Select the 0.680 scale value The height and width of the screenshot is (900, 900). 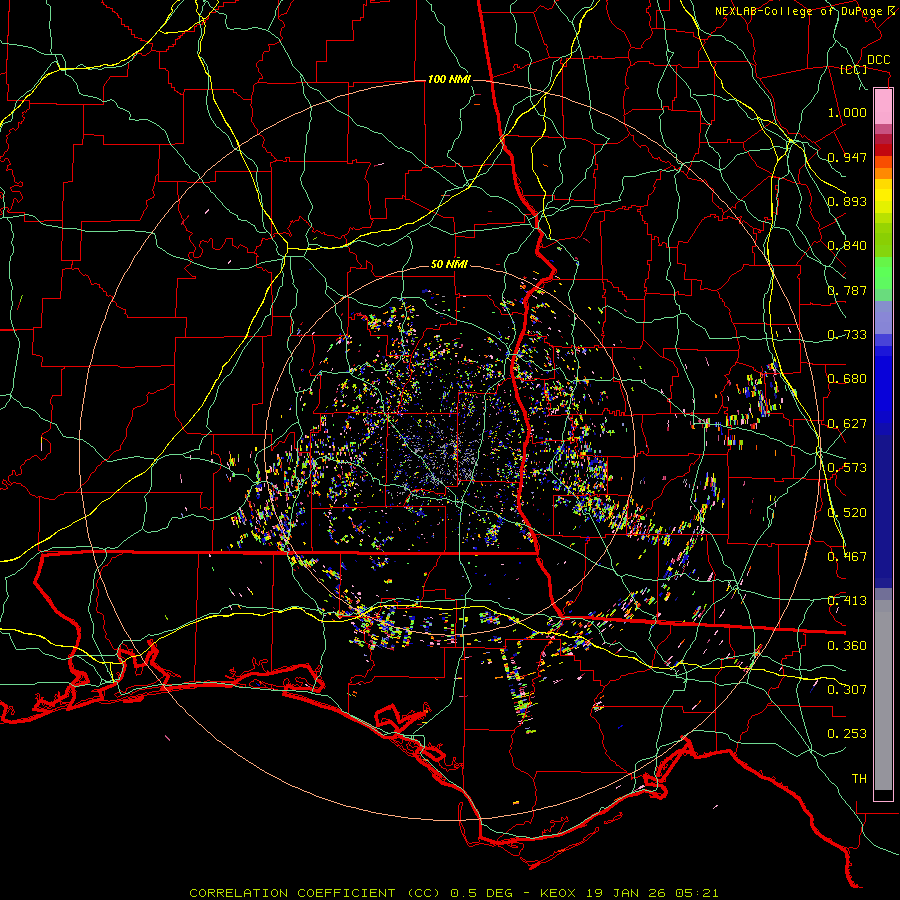point(847,379)
